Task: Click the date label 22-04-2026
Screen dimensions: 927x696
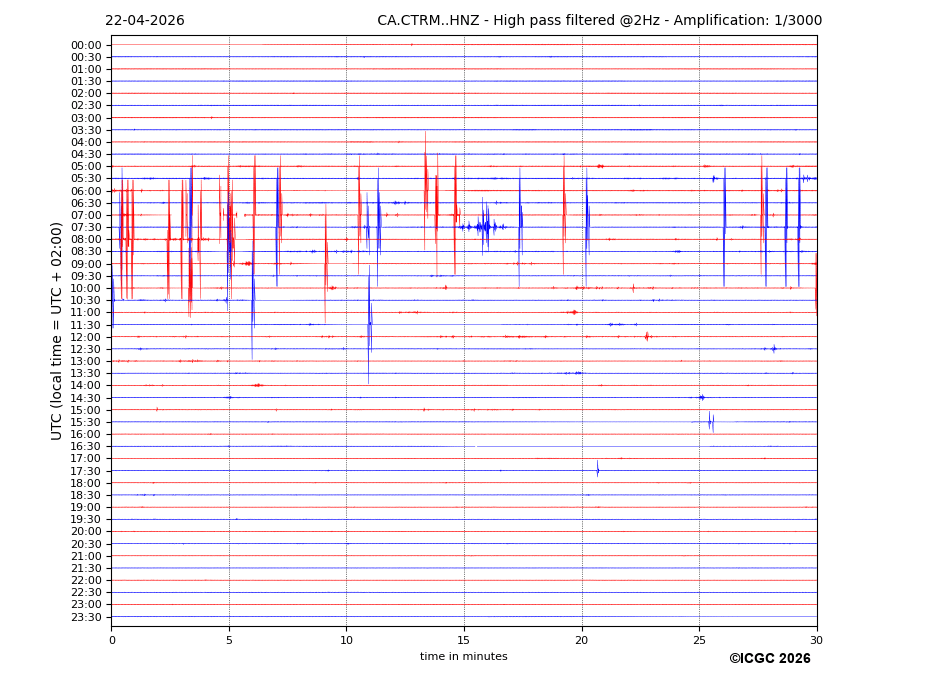Action: (x=144, y=21)
